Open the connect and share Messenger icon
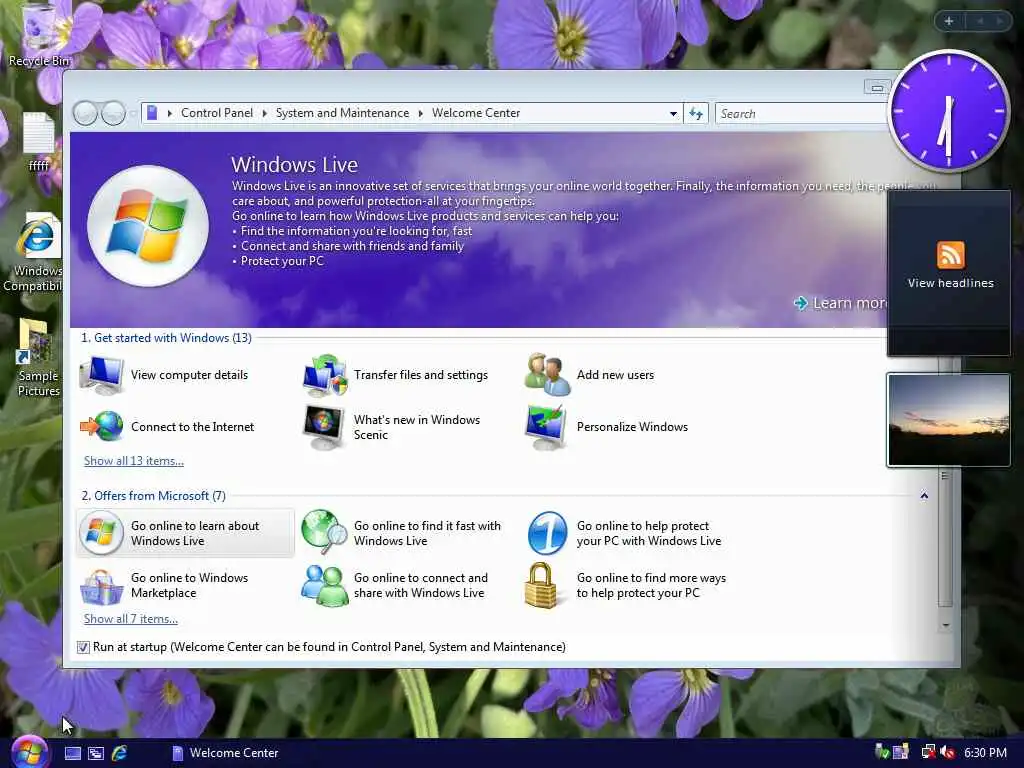The height and width of the screenshot is (768, 1024). pyautogui.click(x=325, y=586)
